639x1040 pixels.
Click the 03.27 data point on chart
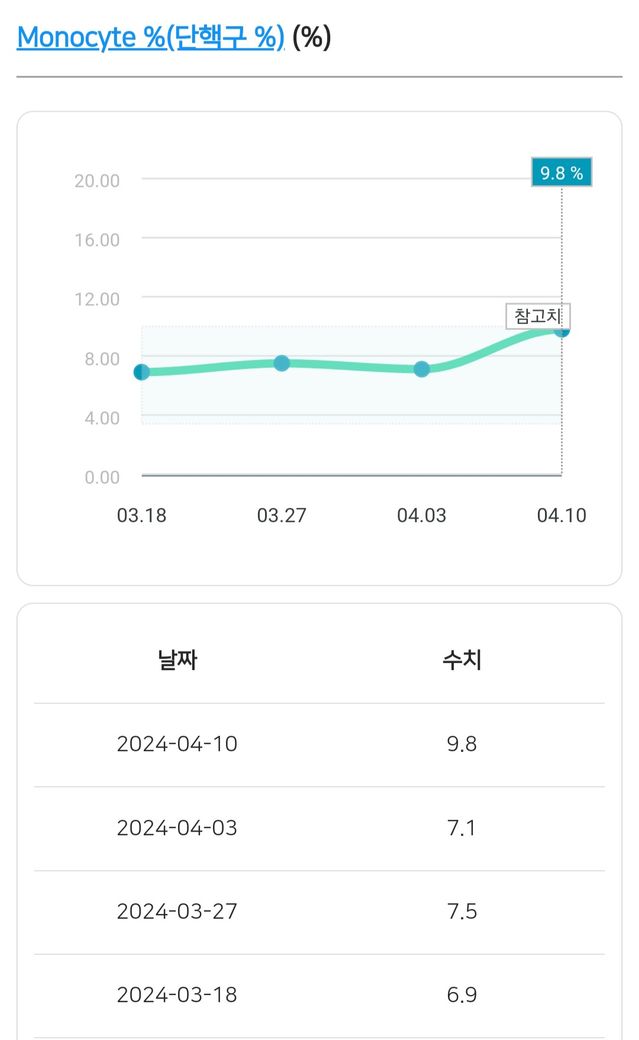[282, 363]
